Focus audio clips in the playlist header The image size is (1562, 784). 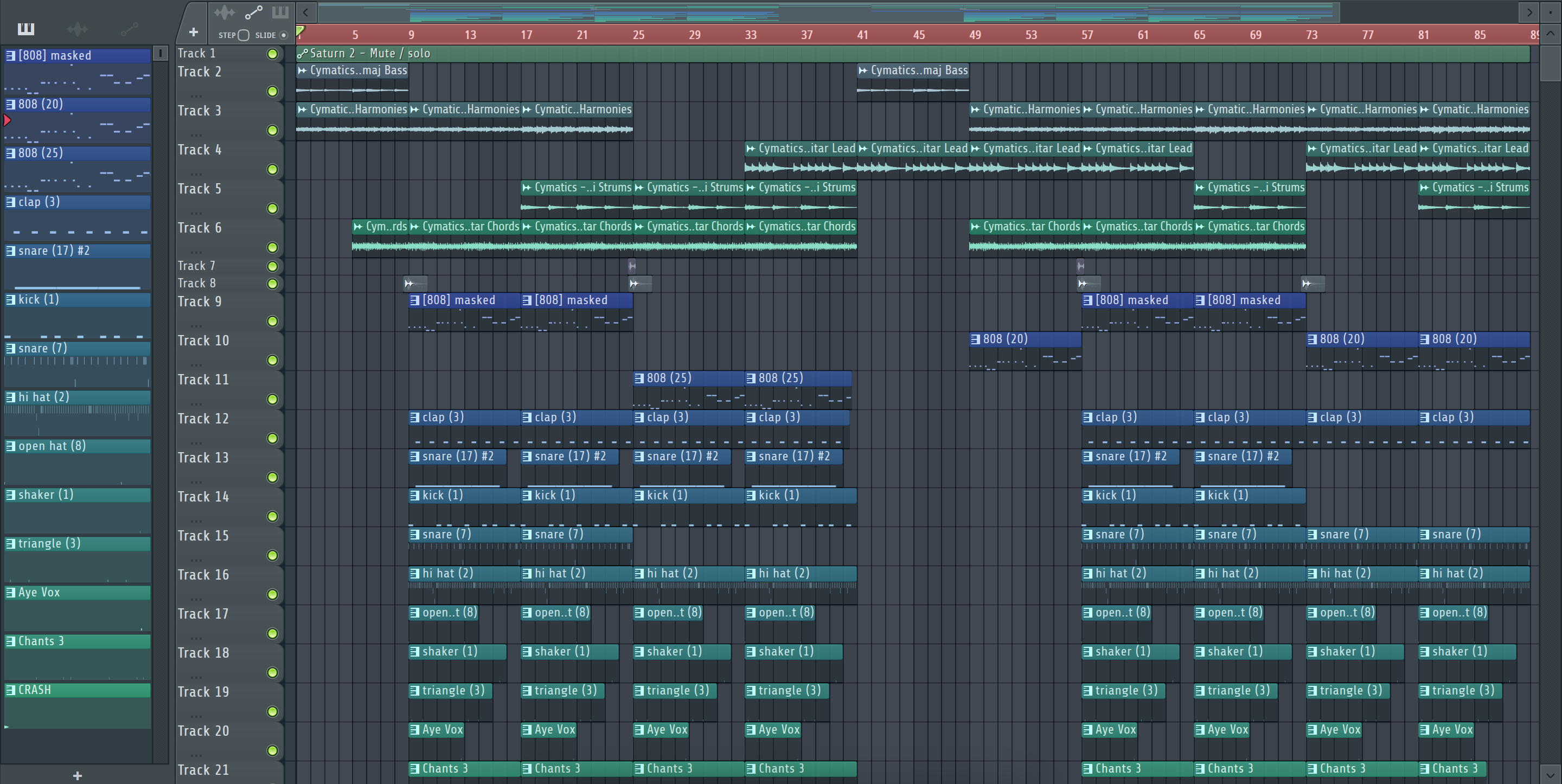pyautogui.click(x=225, y=12)
